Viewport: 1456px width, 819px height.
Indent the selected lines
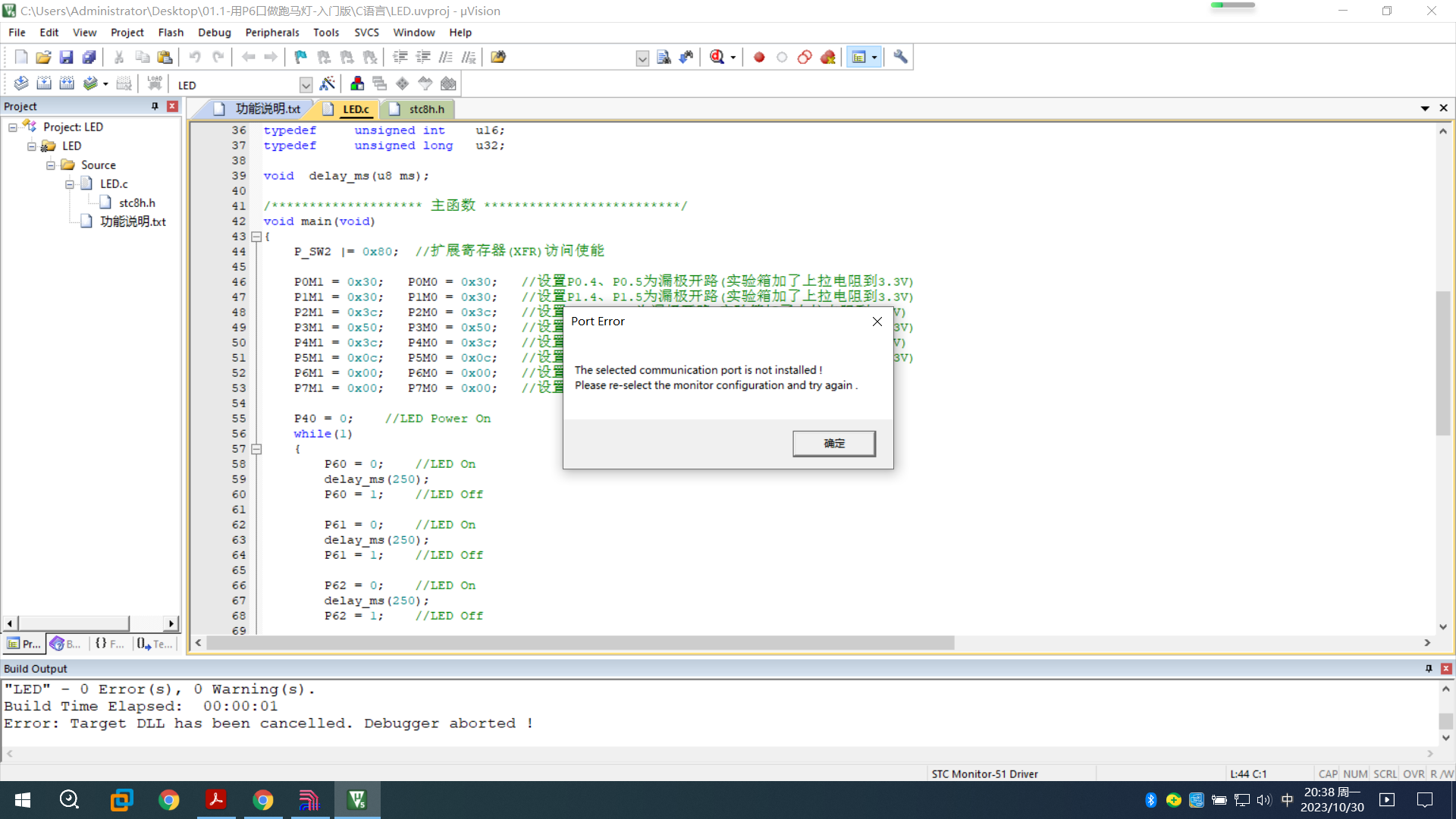coord(400,57)
